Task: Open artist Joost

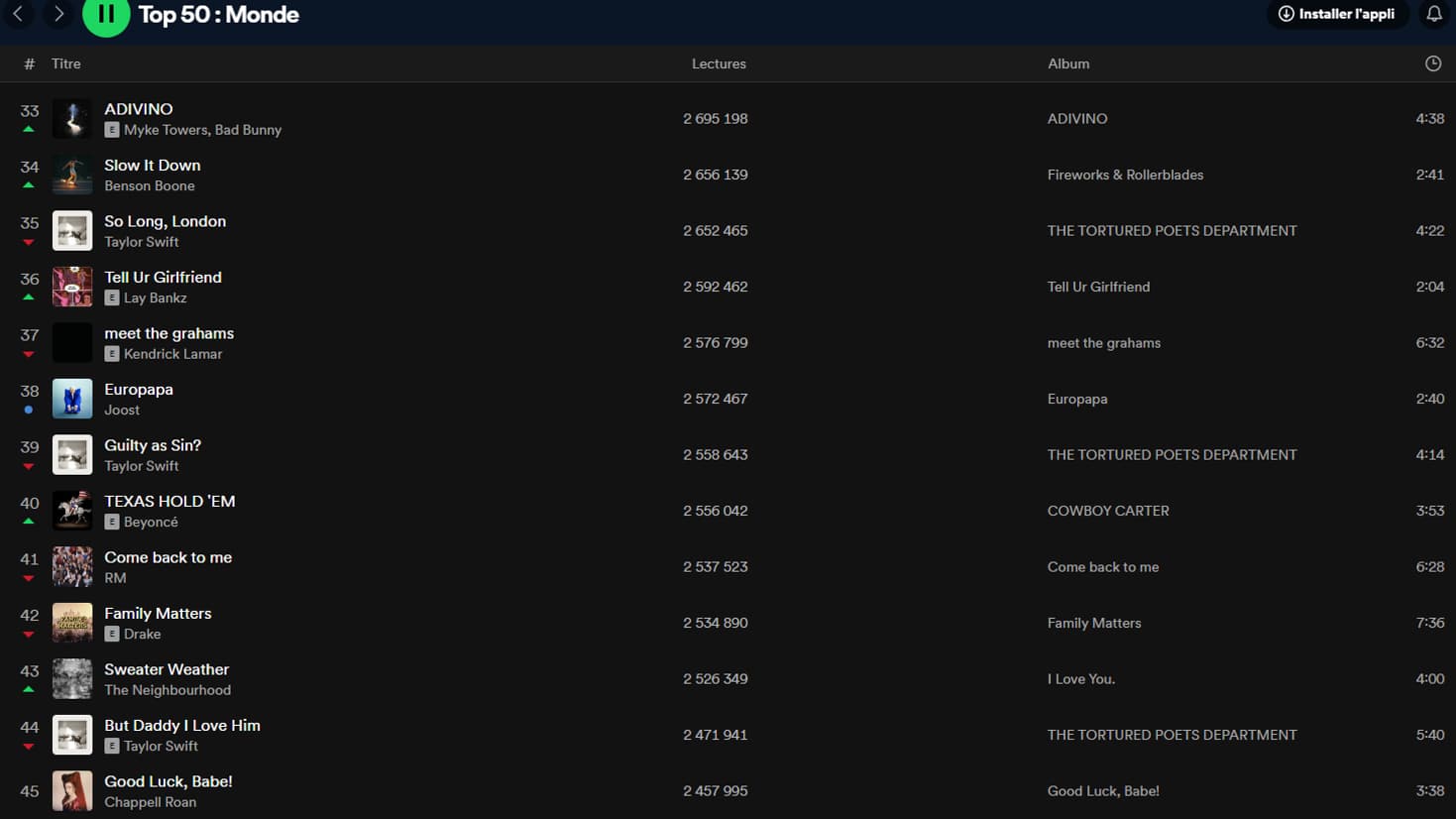Action: 122,409
